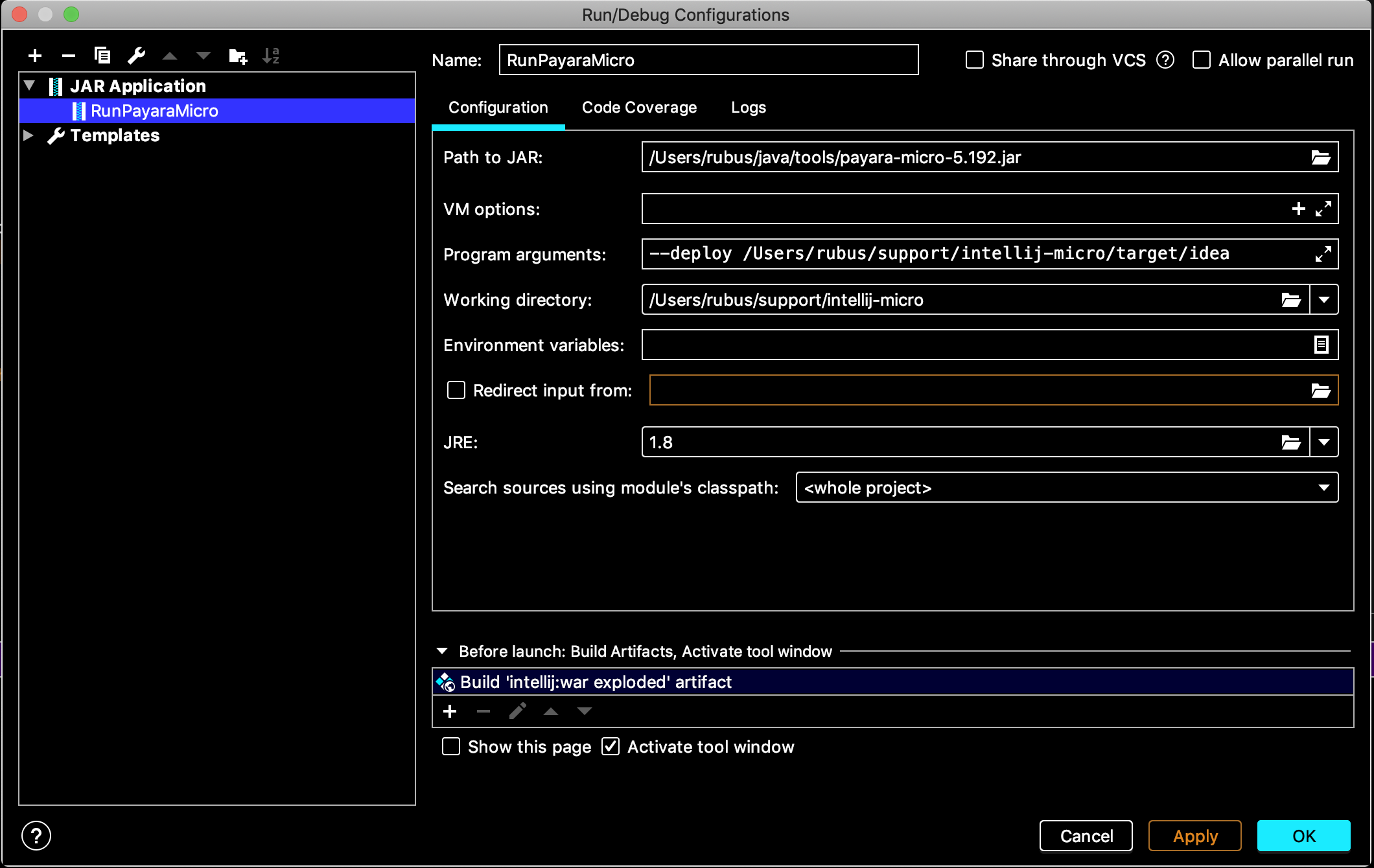
Task: Switch to the Logs tab
Action: [748, 108]
